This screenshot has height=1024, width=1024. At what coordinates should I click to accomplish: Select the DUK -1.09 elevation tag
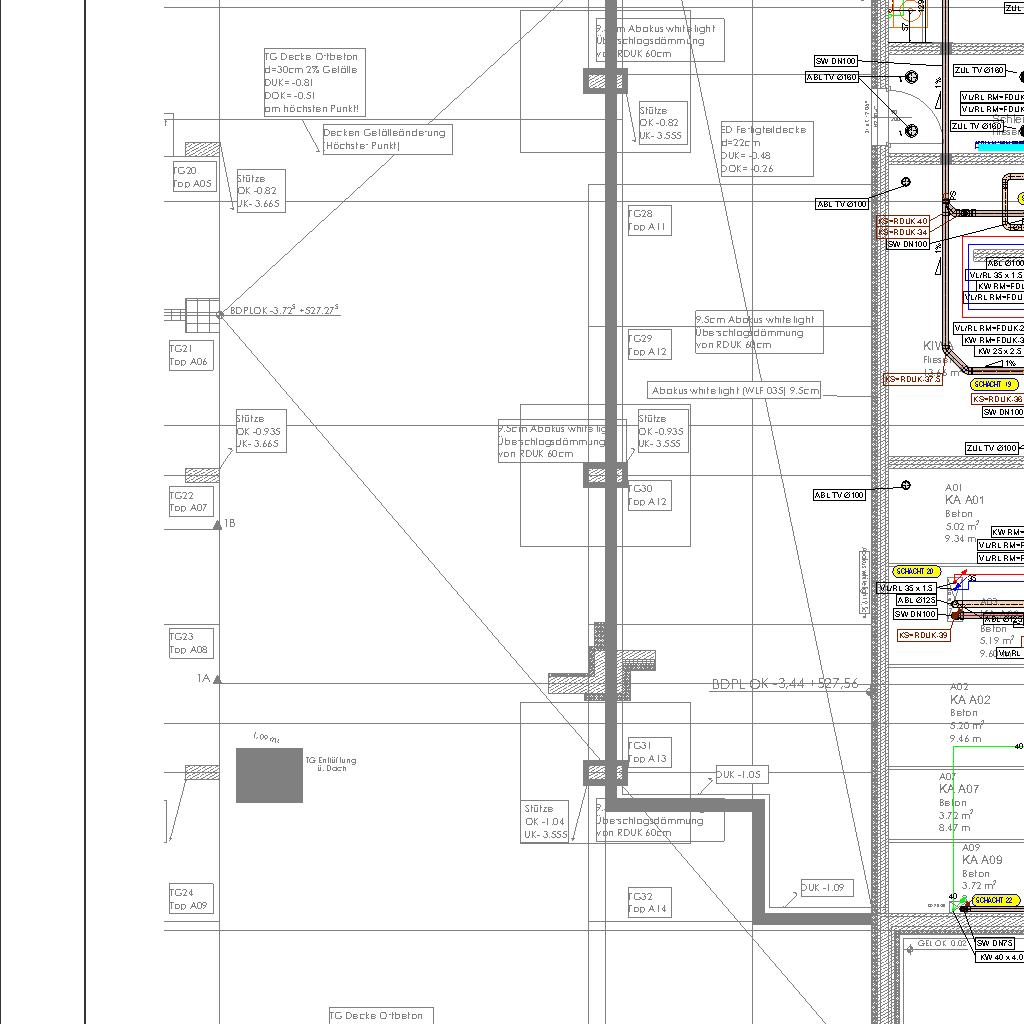coord(826,888)
